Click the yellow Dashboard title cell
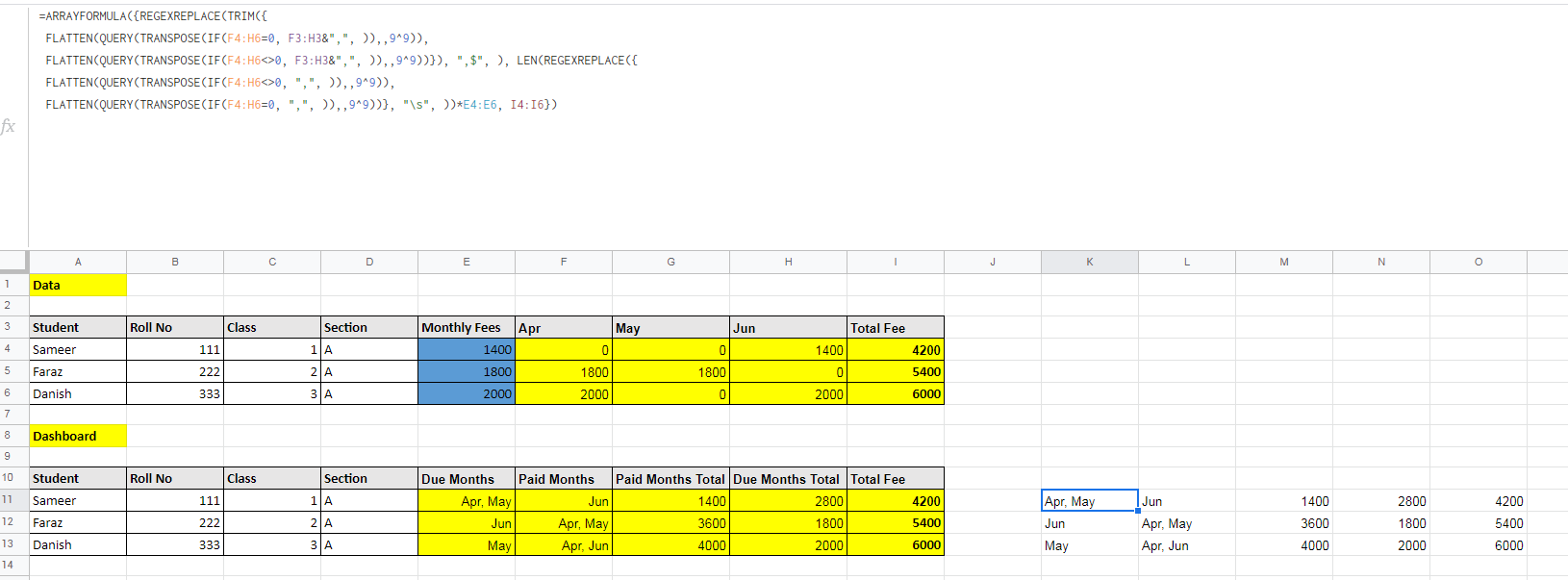Viewport: 1568px width, 580px height. pyautogui.click(x=78, y=436)
